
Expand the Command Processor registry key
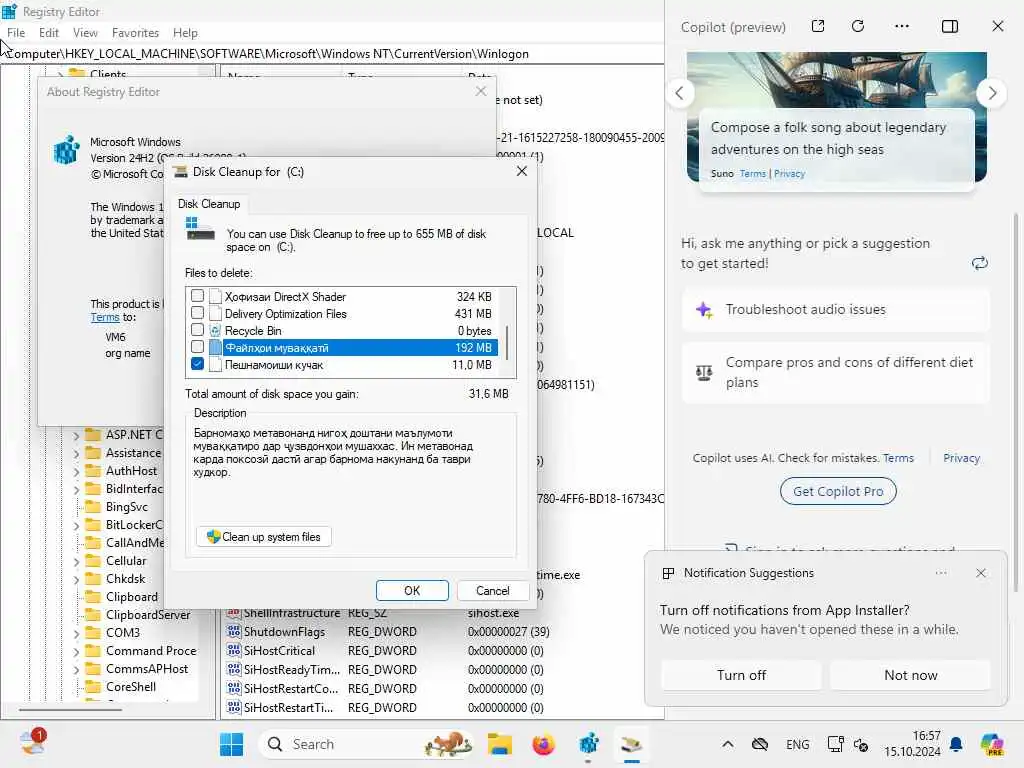click(x=76, y=651)
